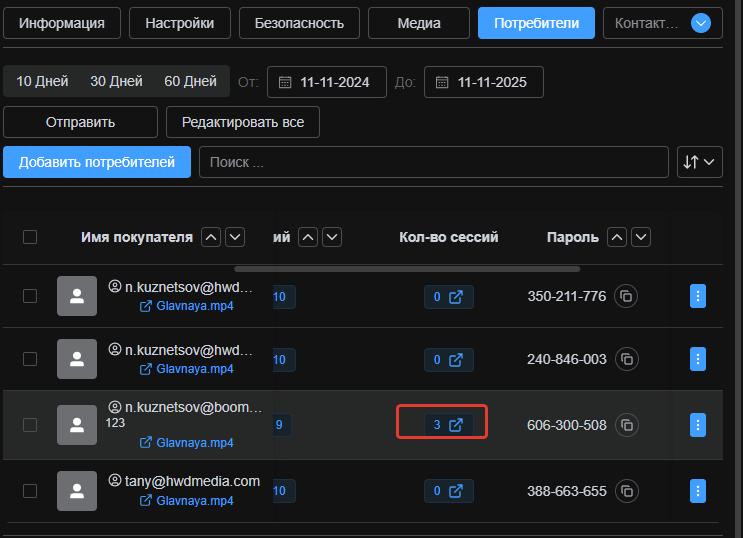743x538 pixels.
Task: Click Редактировать все button
Action: coord(243,122)
